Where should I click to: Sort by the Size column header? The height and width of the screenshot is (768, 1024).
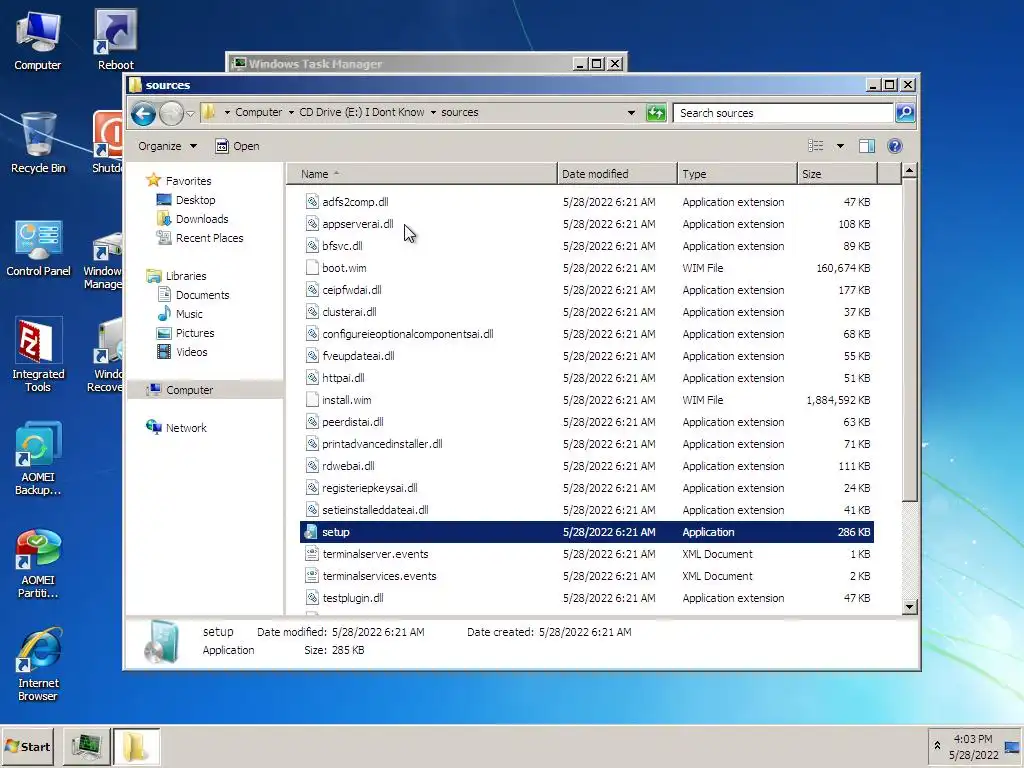pyautogui.click(x=837, y=174)
